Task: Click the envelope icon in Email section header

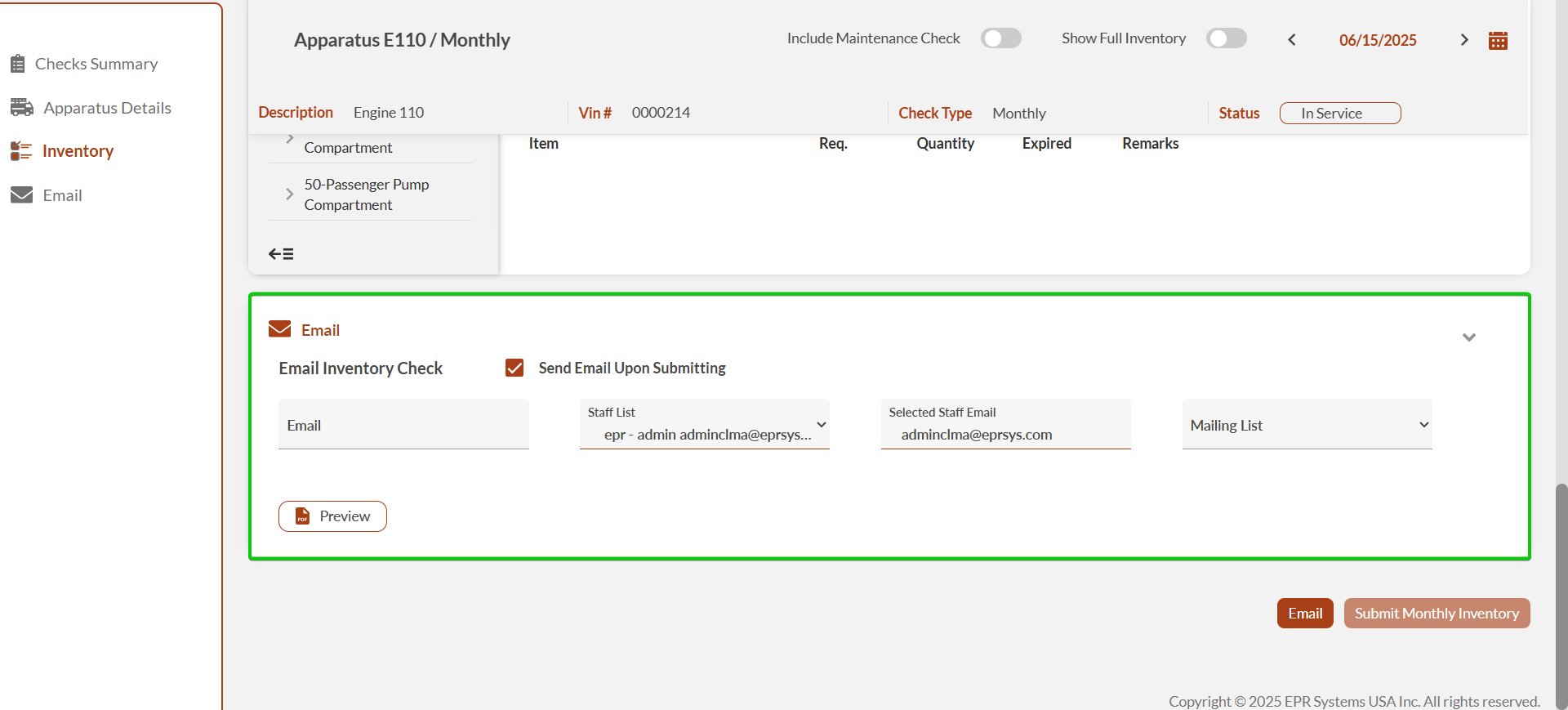Action: [279, 329]
